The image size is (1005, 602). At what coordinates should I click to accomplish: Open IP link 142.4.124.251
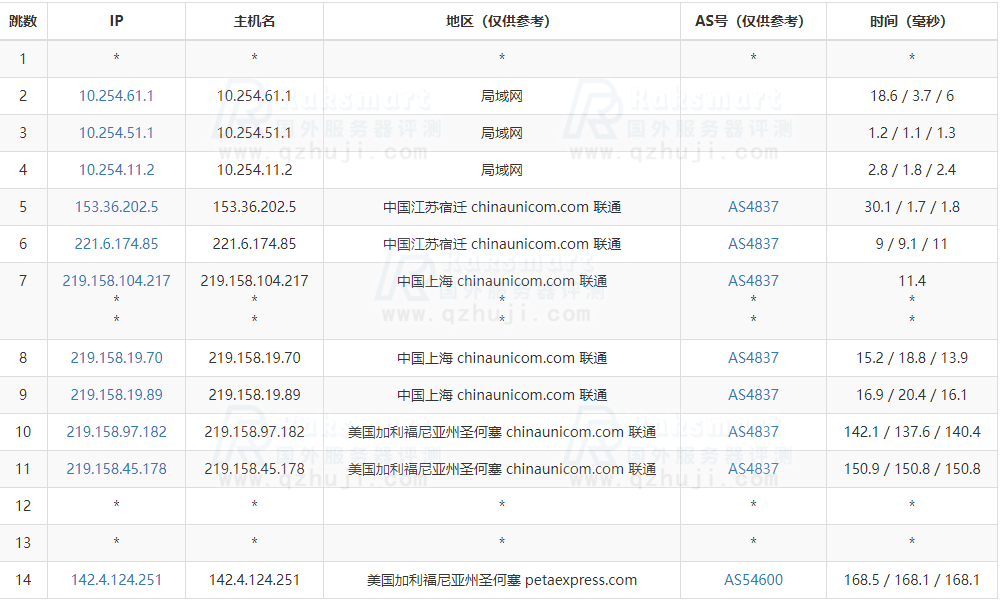coord(116,580)
